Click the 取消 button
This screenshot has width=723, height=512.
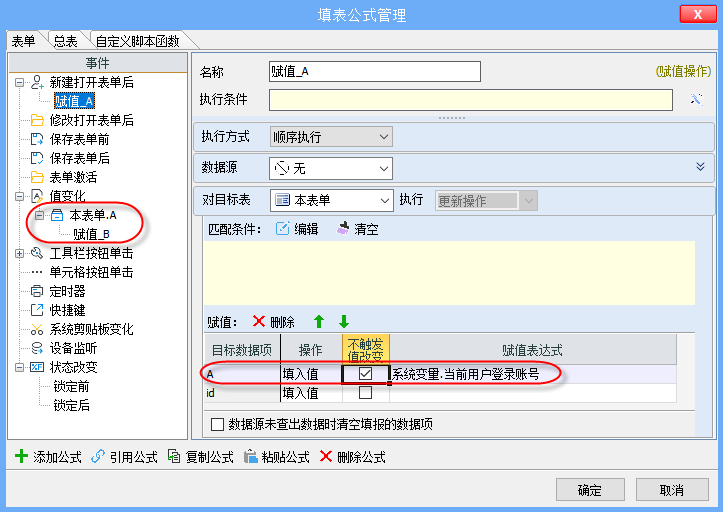[672, 490]
